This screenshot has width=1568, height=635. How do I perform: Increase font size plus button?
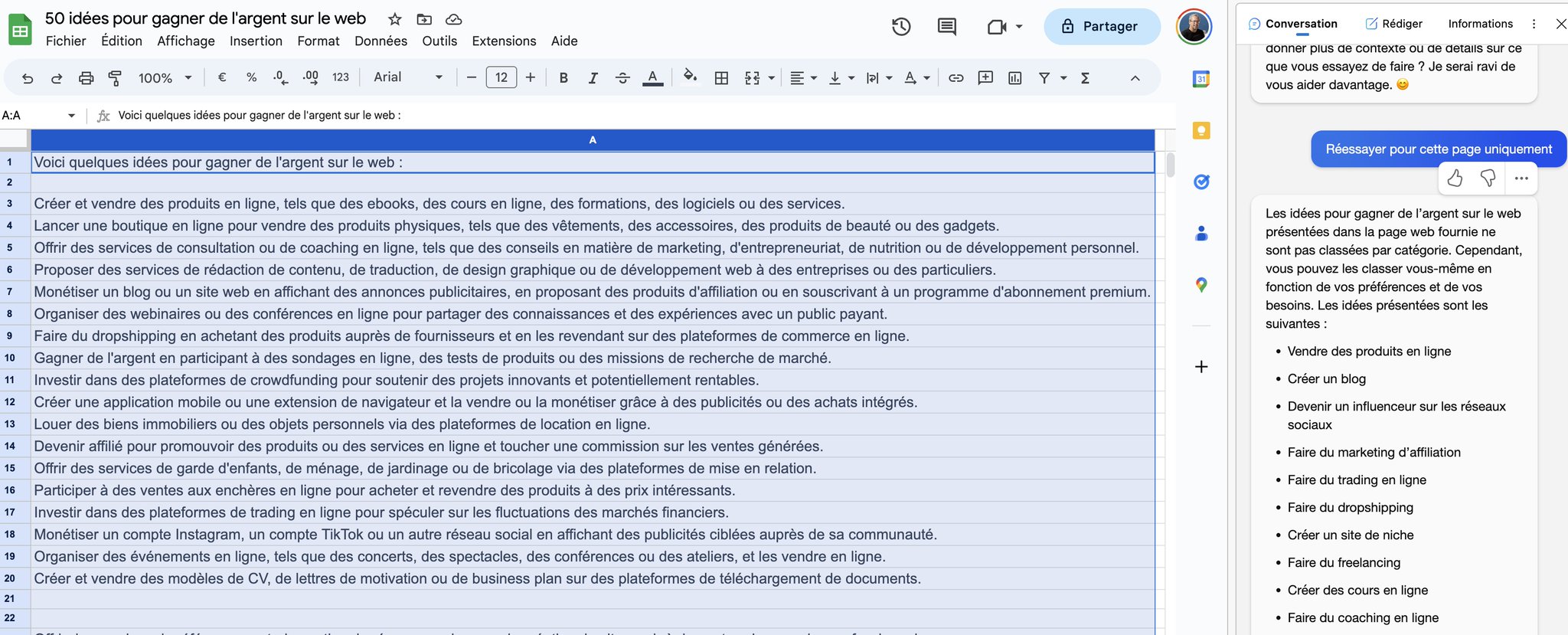[530, 77]
